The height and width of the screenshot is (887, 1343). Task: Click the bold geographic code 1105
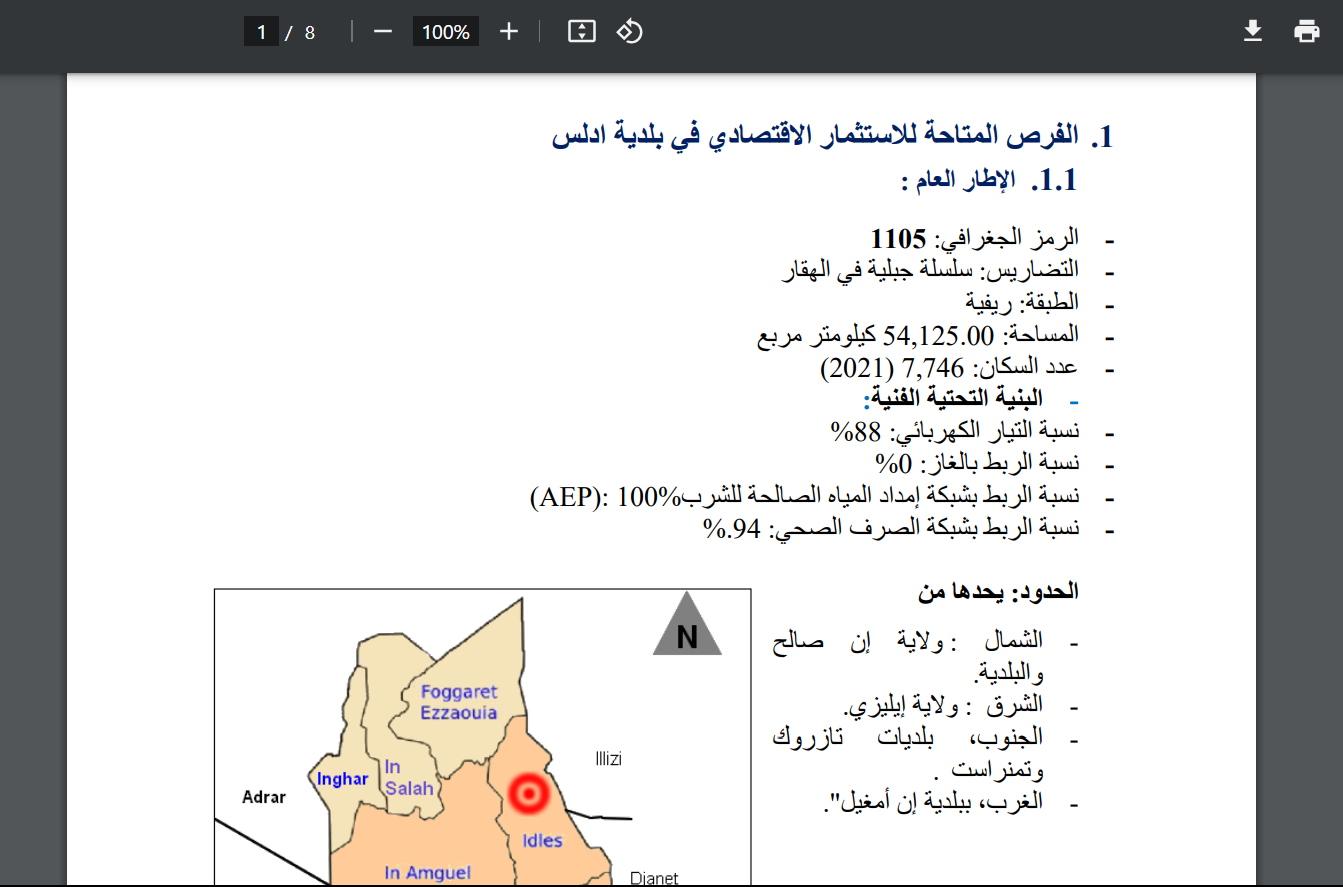point(899,240)
